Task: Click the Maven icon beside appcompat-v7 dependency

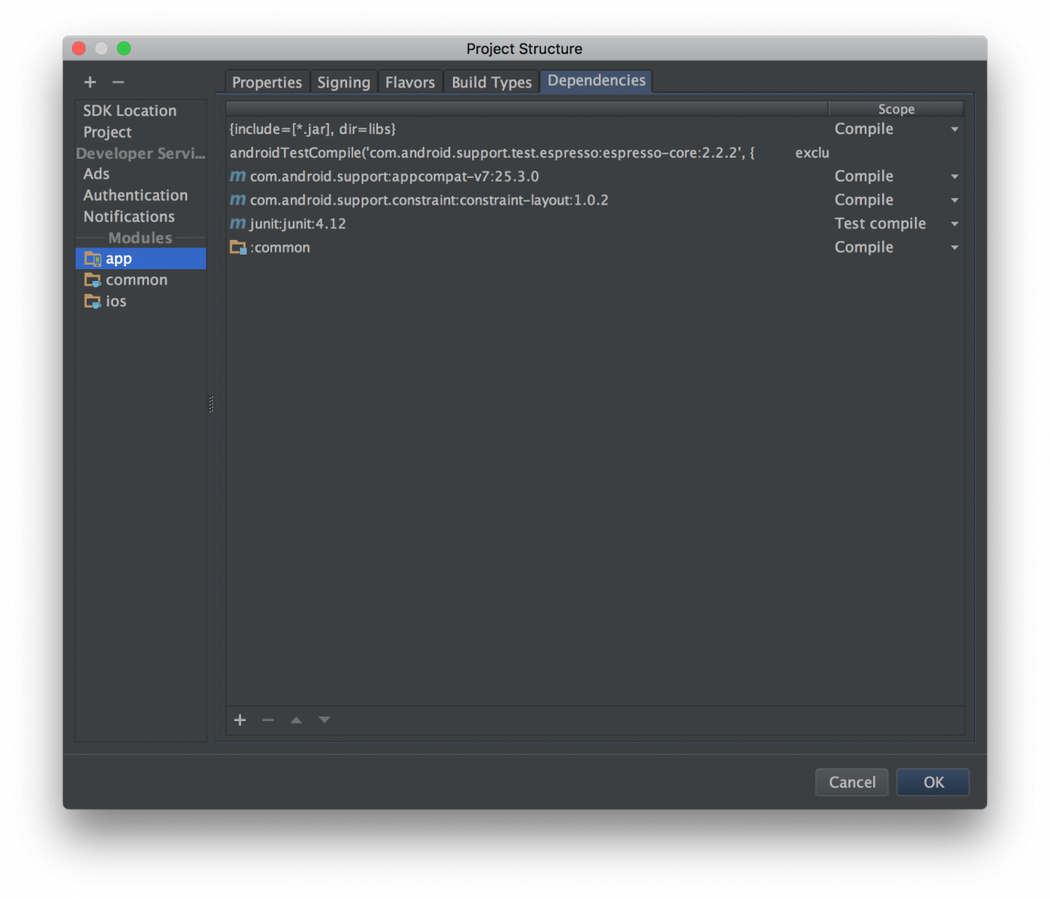Action: pos(236,176)
